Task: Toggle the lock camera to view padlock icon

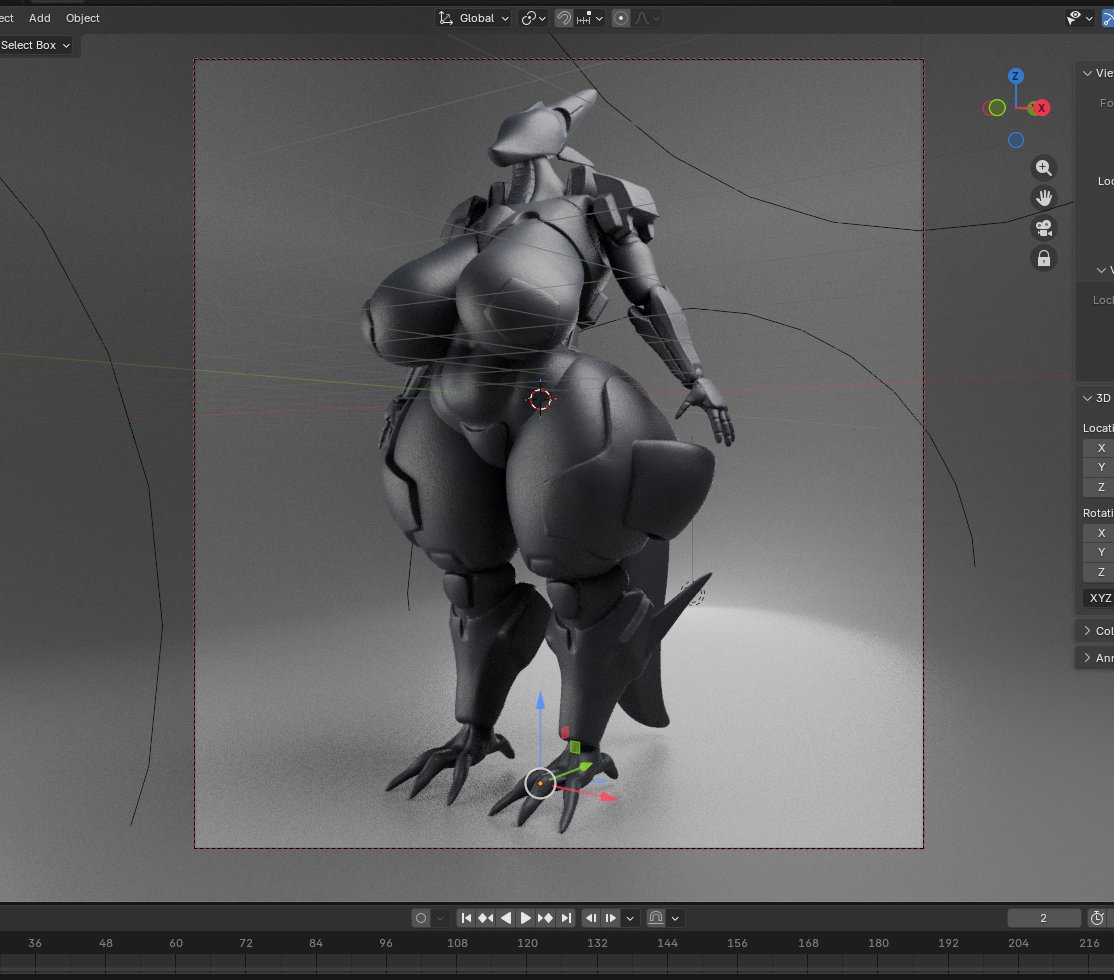Action: tap(1044, 259)
